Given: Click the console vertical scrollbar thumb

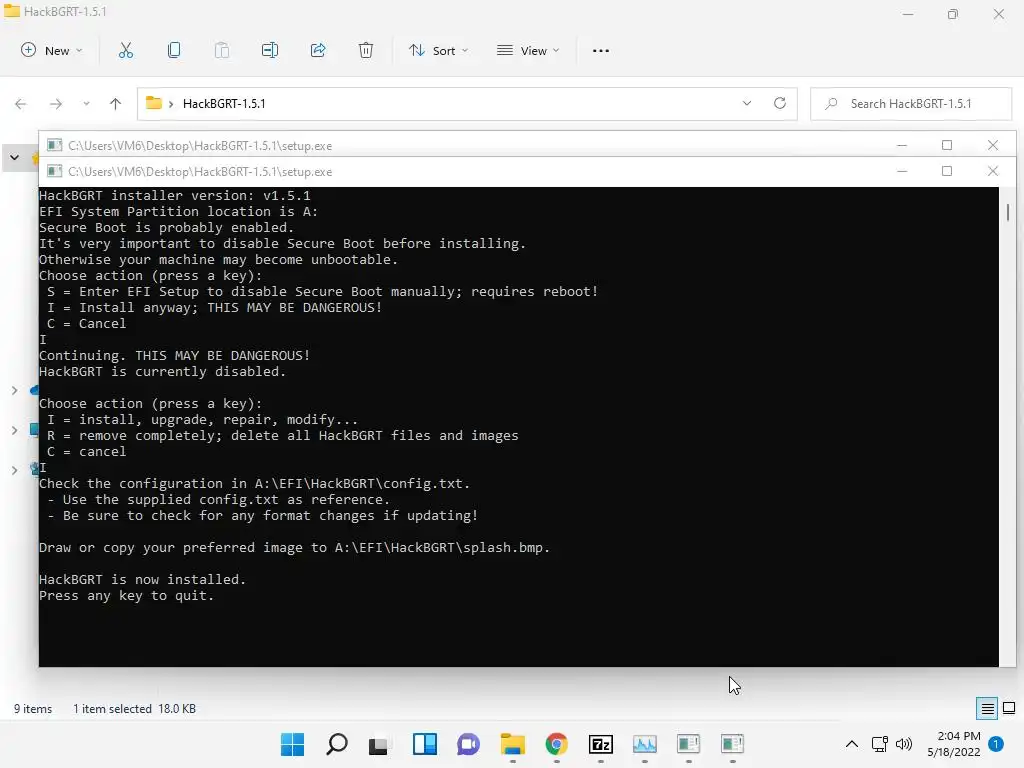Looking at the screenshot, I should (x=1008, y=212).
